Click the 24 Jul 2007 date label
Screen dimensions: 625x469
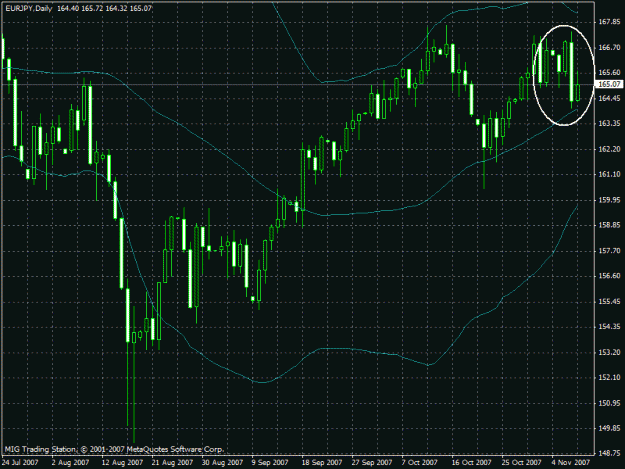20,462
